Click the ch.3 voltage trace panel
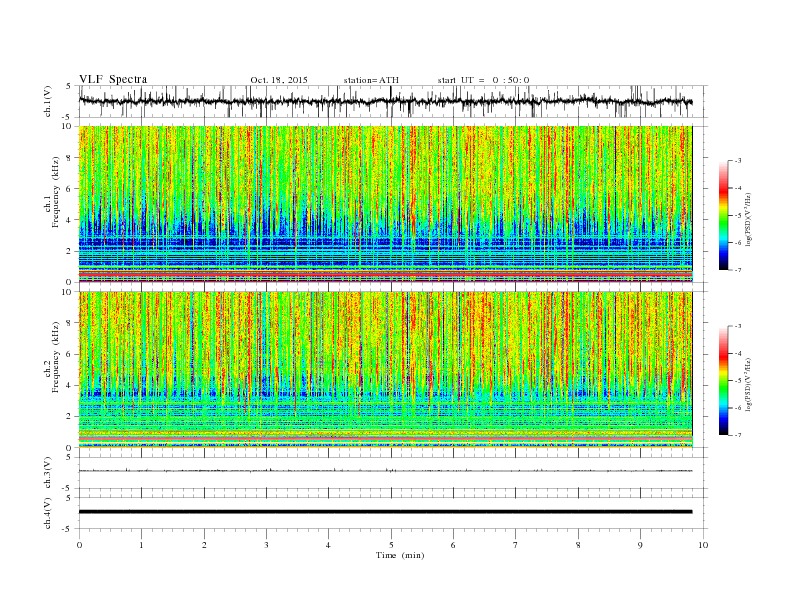Viewport: 792px width, 612px height. pos(392,473)
